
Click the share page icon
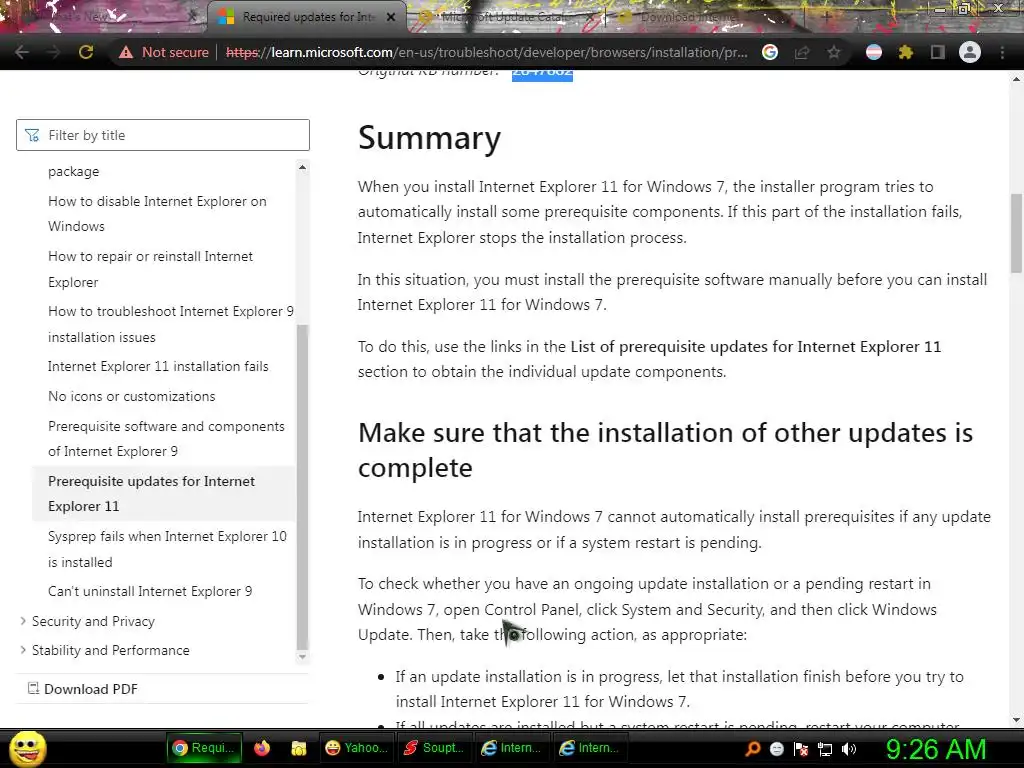[802, 52]
